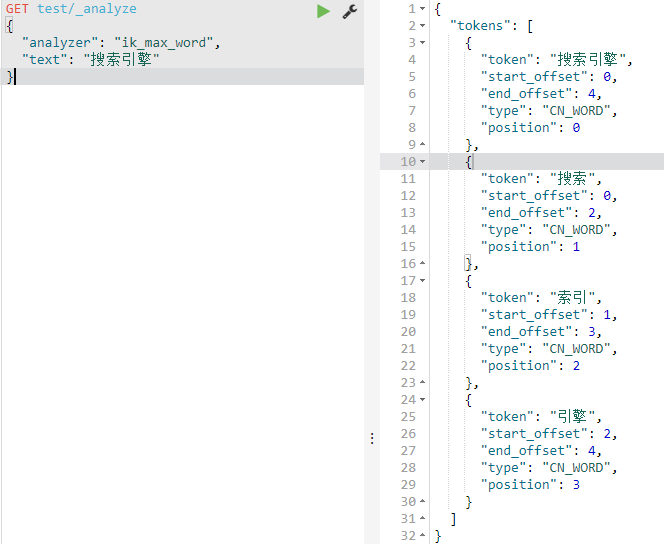Screen dimensions: 664x544
Task: Click fold arrow at line 16
Action: 423,263
